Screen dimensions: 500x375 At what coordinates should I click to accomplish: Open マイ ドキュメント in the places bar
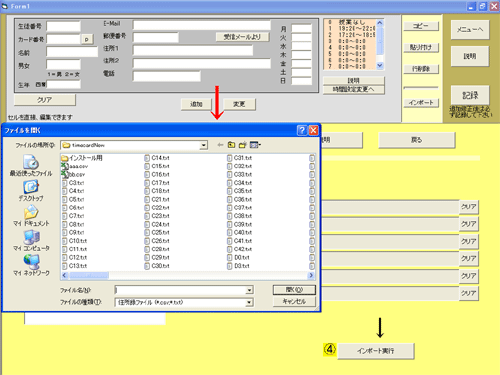point(31,216)
